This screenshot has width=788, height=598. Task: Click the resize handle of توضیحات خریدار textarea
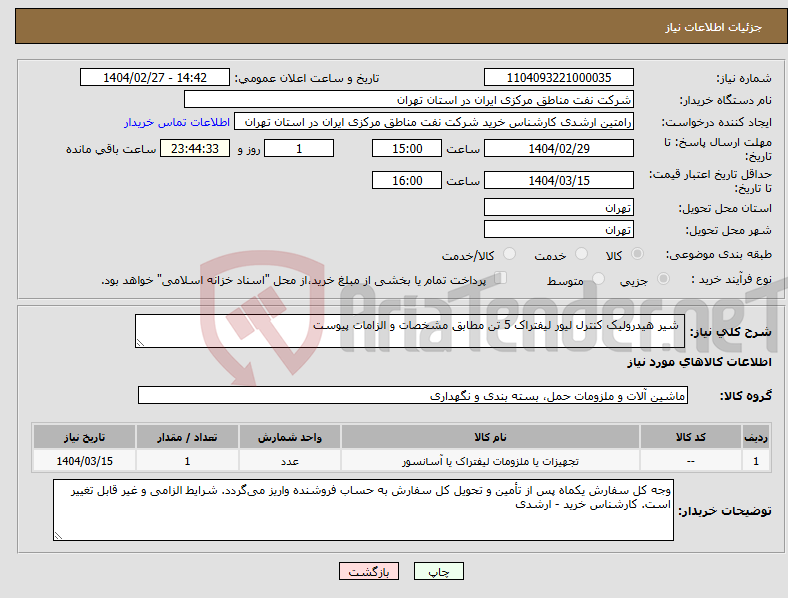point(58,536)
